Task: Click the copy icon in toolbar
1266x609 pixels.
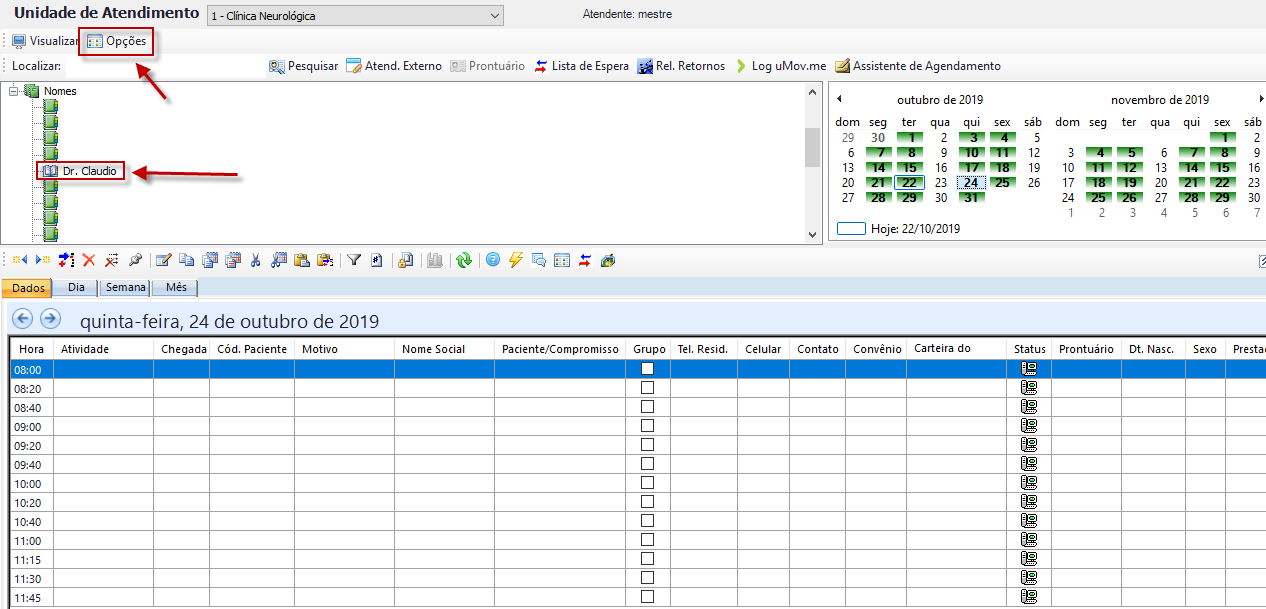Action: click(186, 260)
